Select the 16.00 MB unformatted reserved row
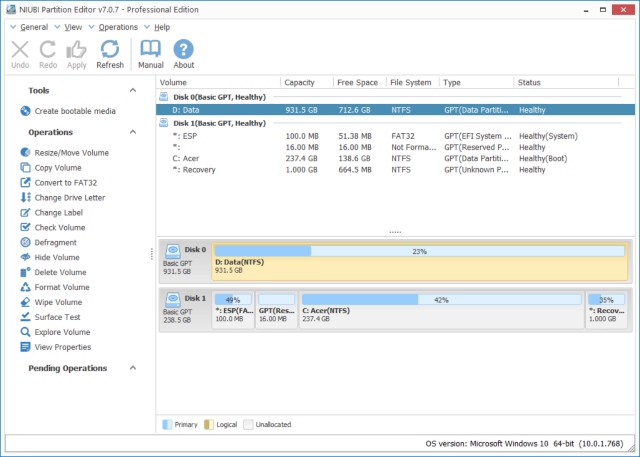This screenshot has height=457, width=640. pyautogui.click(x=395, y=147)
